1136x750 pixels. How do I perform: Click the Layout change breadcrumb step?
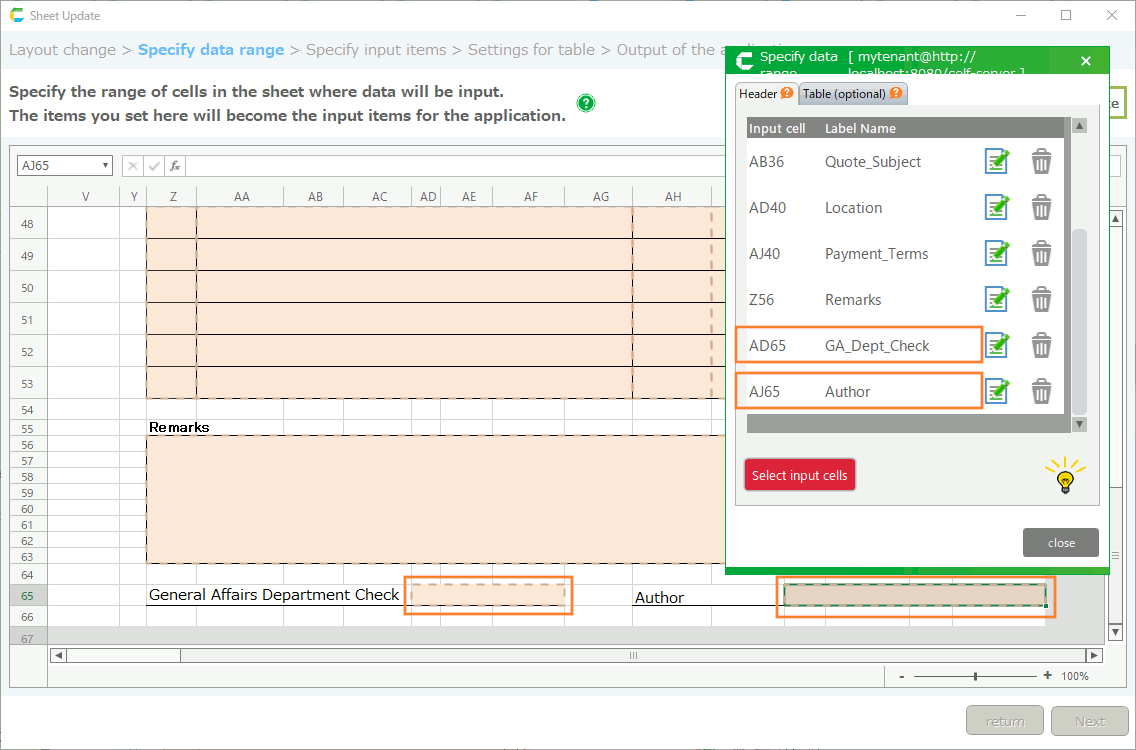click(x=62, y=50)
